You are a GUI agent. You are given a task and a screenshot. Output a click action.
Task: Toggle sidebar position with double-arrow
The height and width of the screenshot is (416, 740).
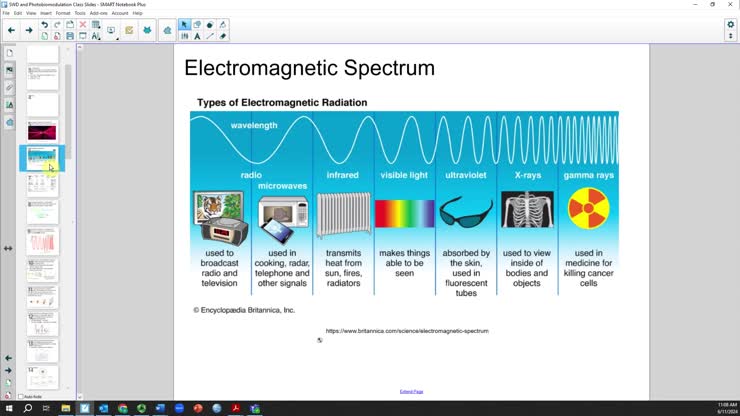pos(8,248)
